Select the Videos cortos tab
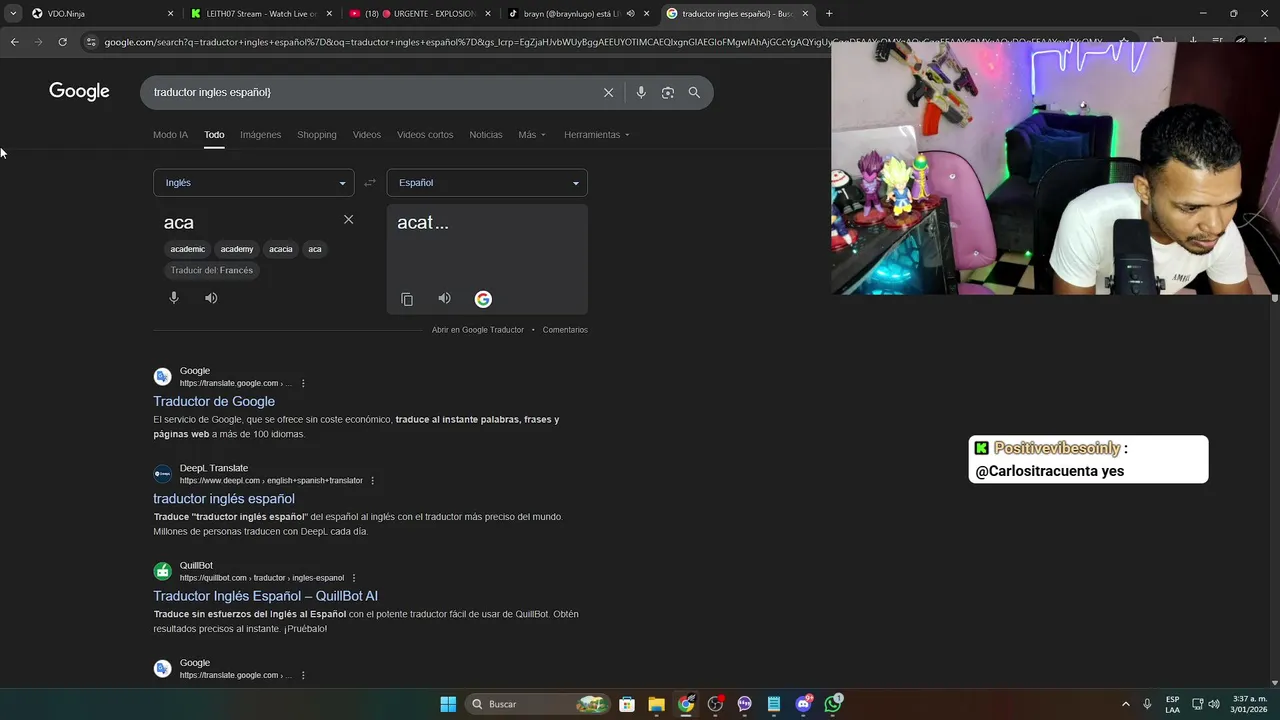Viewport: 1280px width, 720px height. (x=425, y=135)
